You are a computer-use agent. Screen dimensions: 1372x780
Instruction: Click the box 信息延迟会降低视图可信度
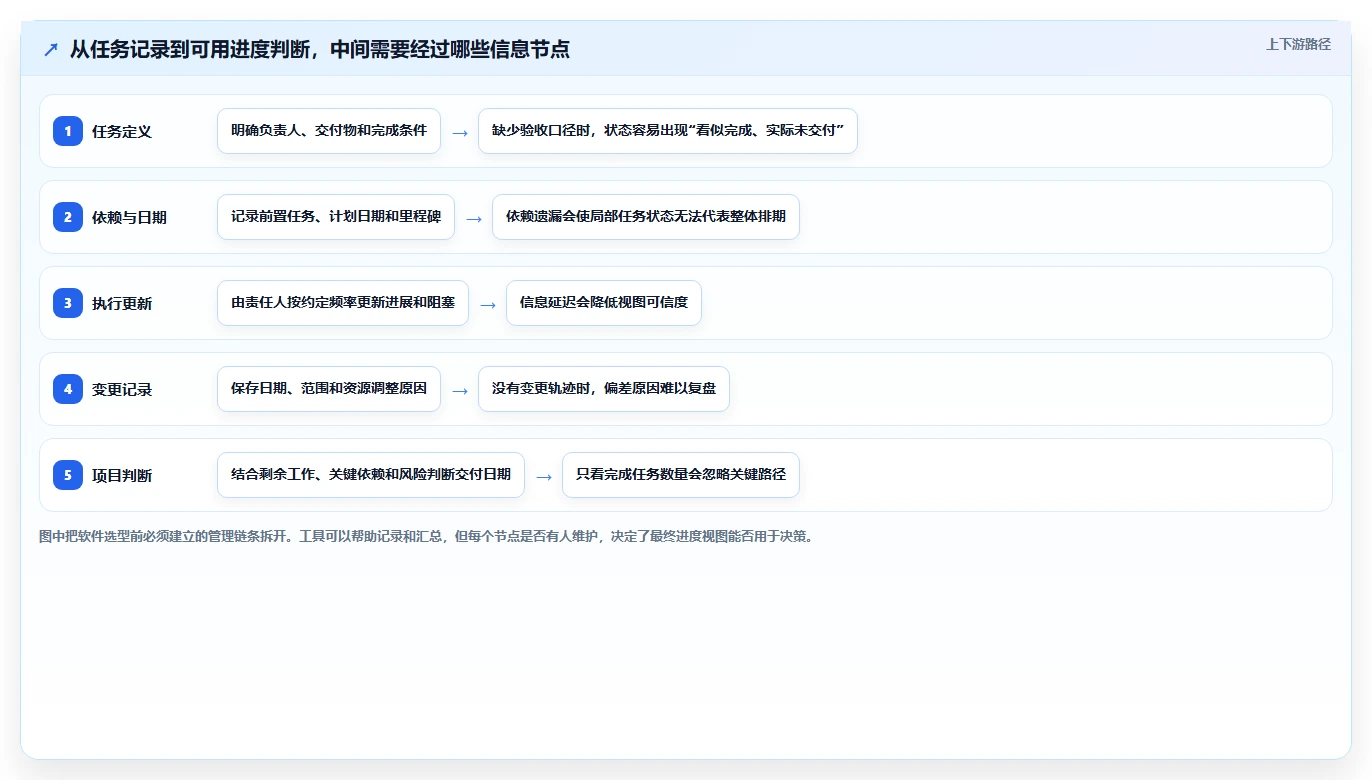[x=604, y=303]
